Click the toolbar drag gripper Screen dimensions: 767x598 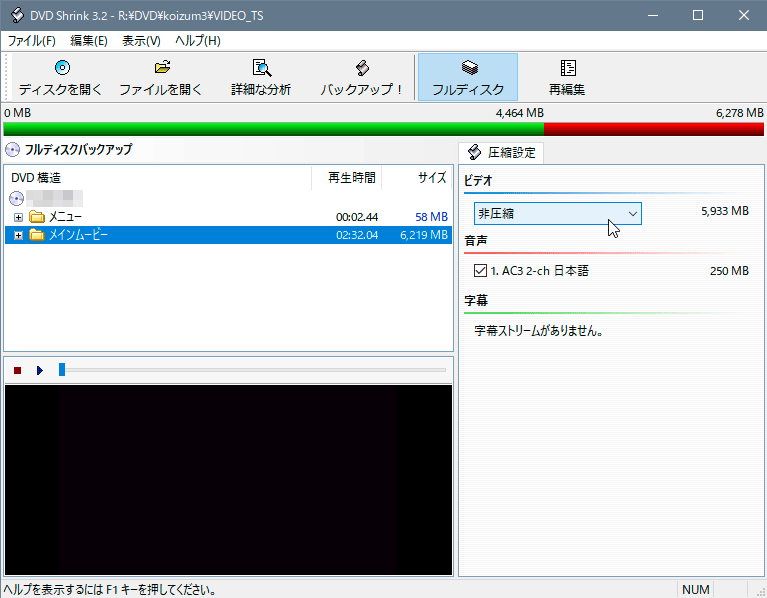click(6, 77)
